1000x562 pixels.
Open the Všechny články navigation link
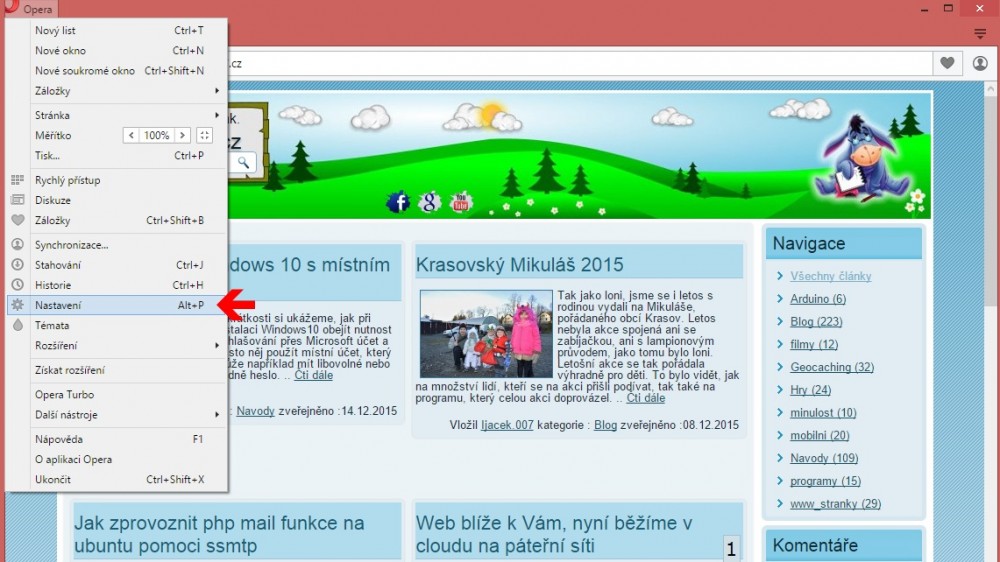830,276
